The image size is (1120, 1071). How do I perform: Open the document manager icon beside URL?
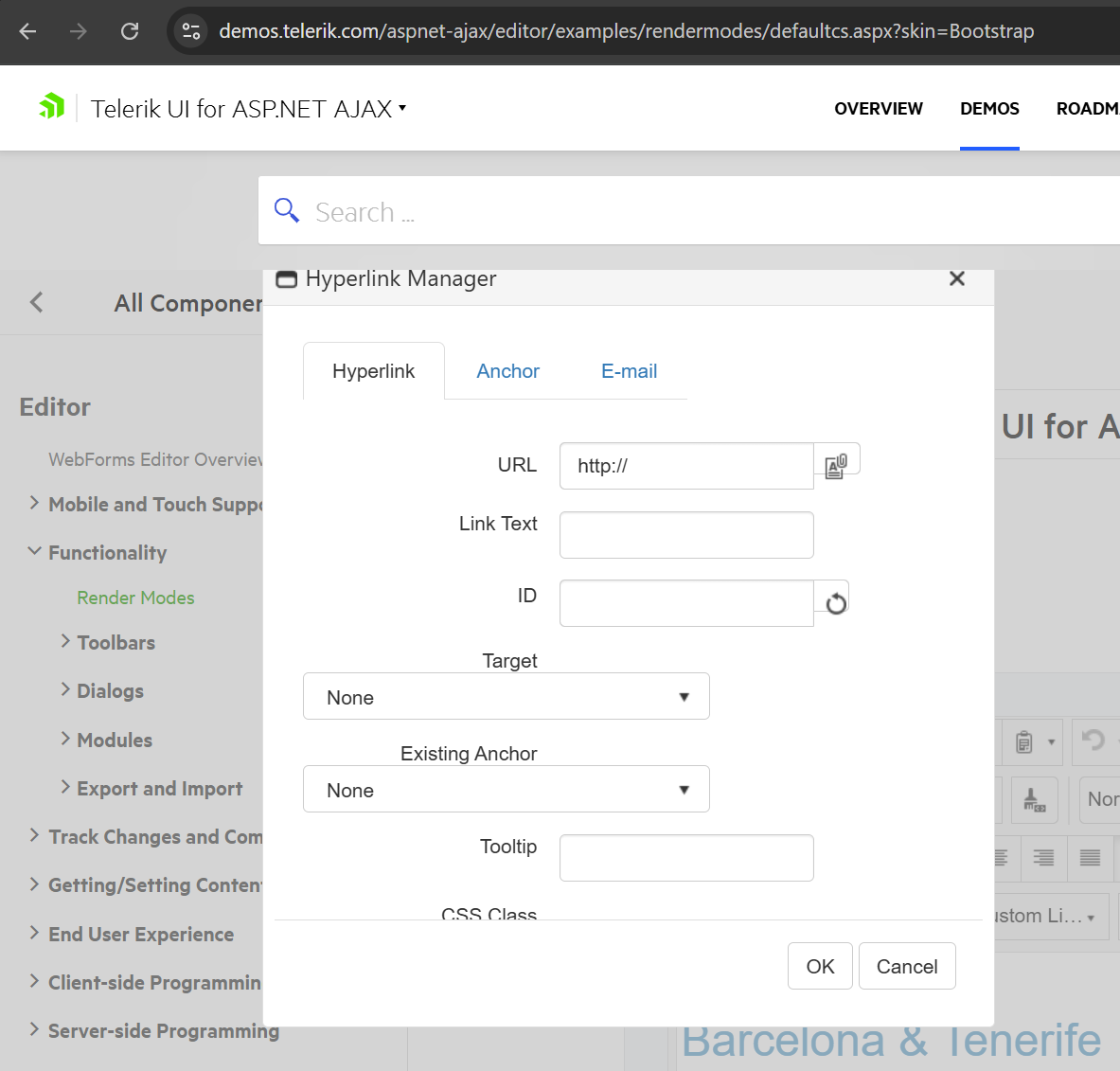[x=836, y=466]
